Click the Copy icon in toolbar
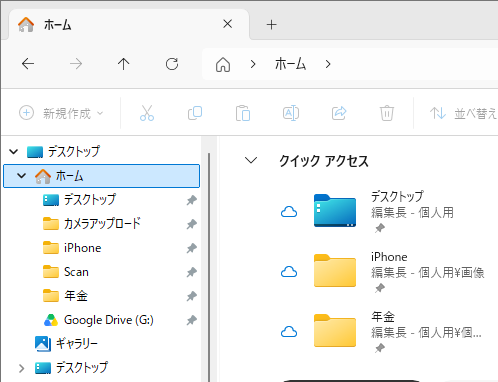This screenshot has width=498, height=382. 195,113
